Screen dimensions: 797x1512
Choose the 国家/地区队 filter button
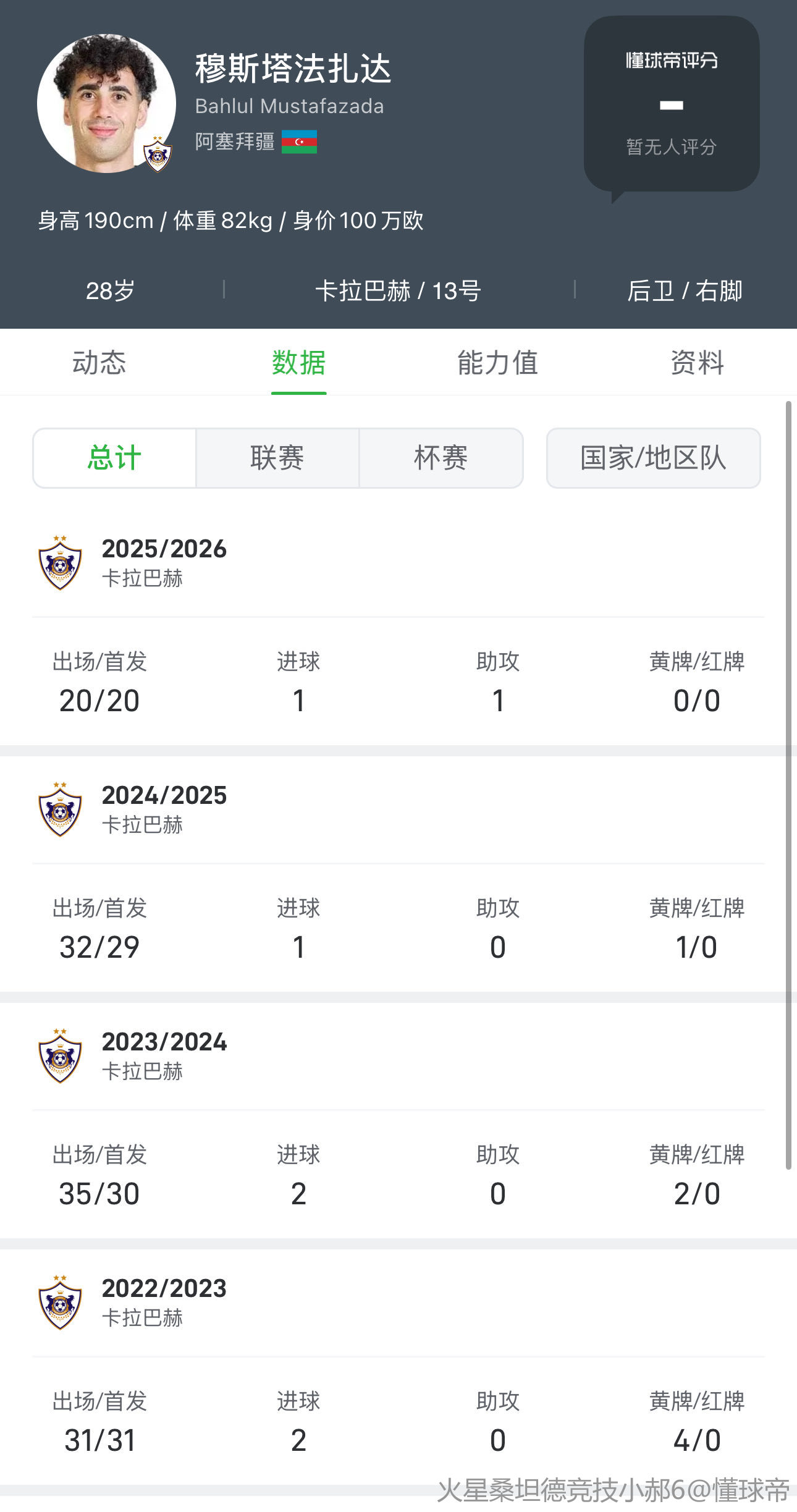(x=653, y=458)
